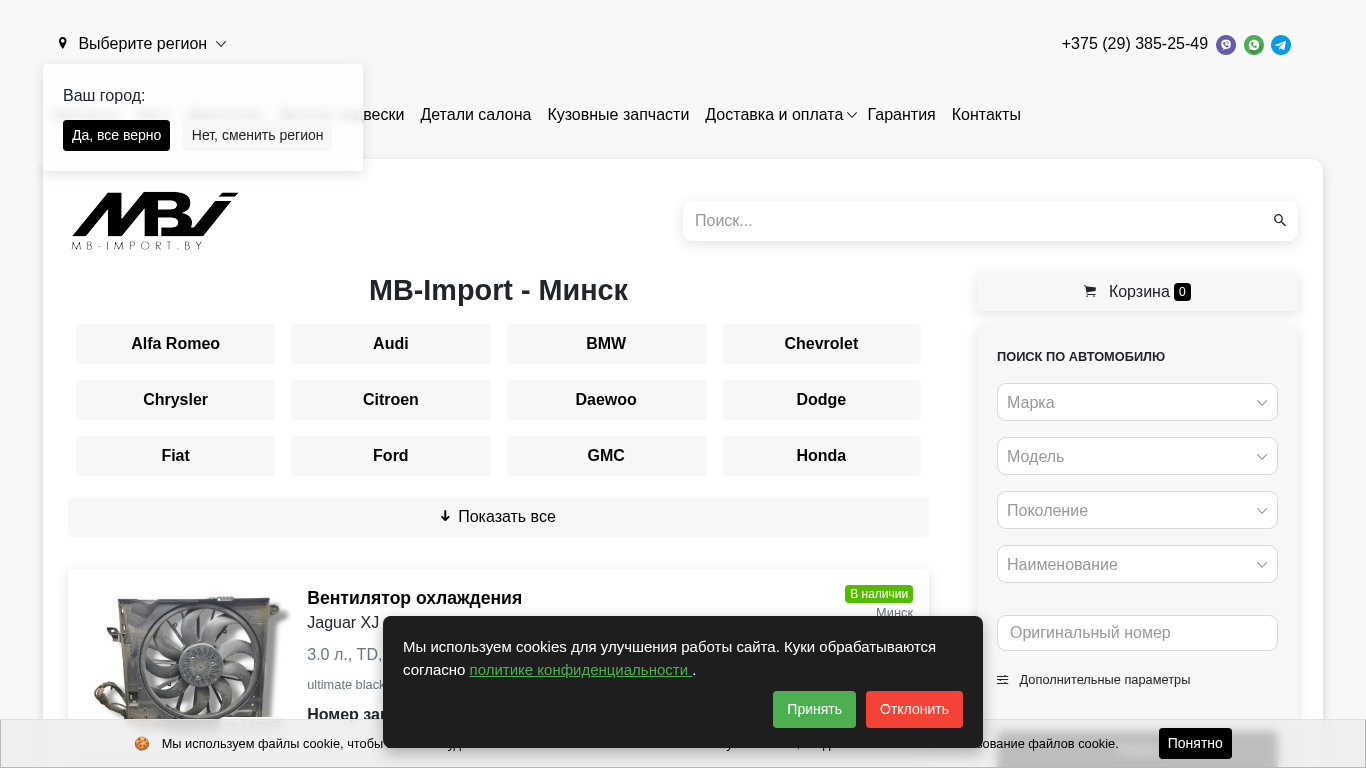Open the Гарантия menu item
The height and width of the screenshot is (768, 1366).
point(901,115)
